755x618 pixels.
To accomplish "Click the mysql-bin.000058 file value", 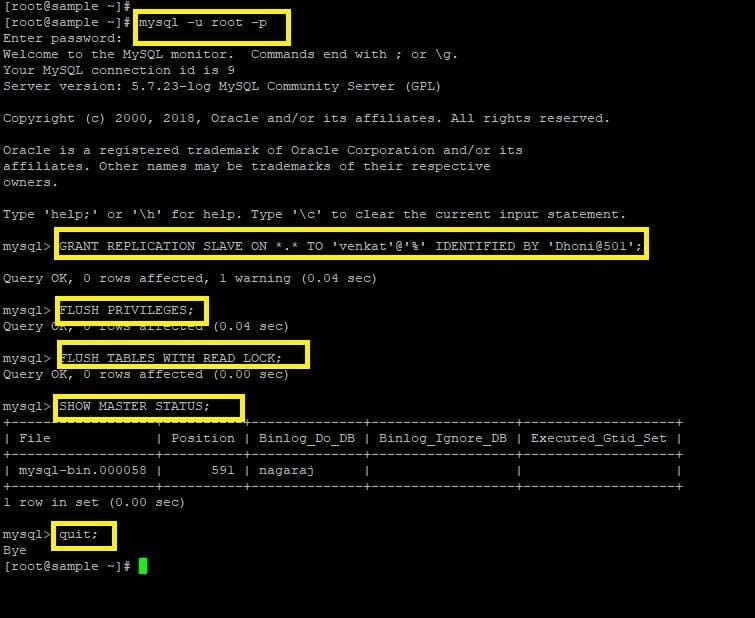I will 82,470.
